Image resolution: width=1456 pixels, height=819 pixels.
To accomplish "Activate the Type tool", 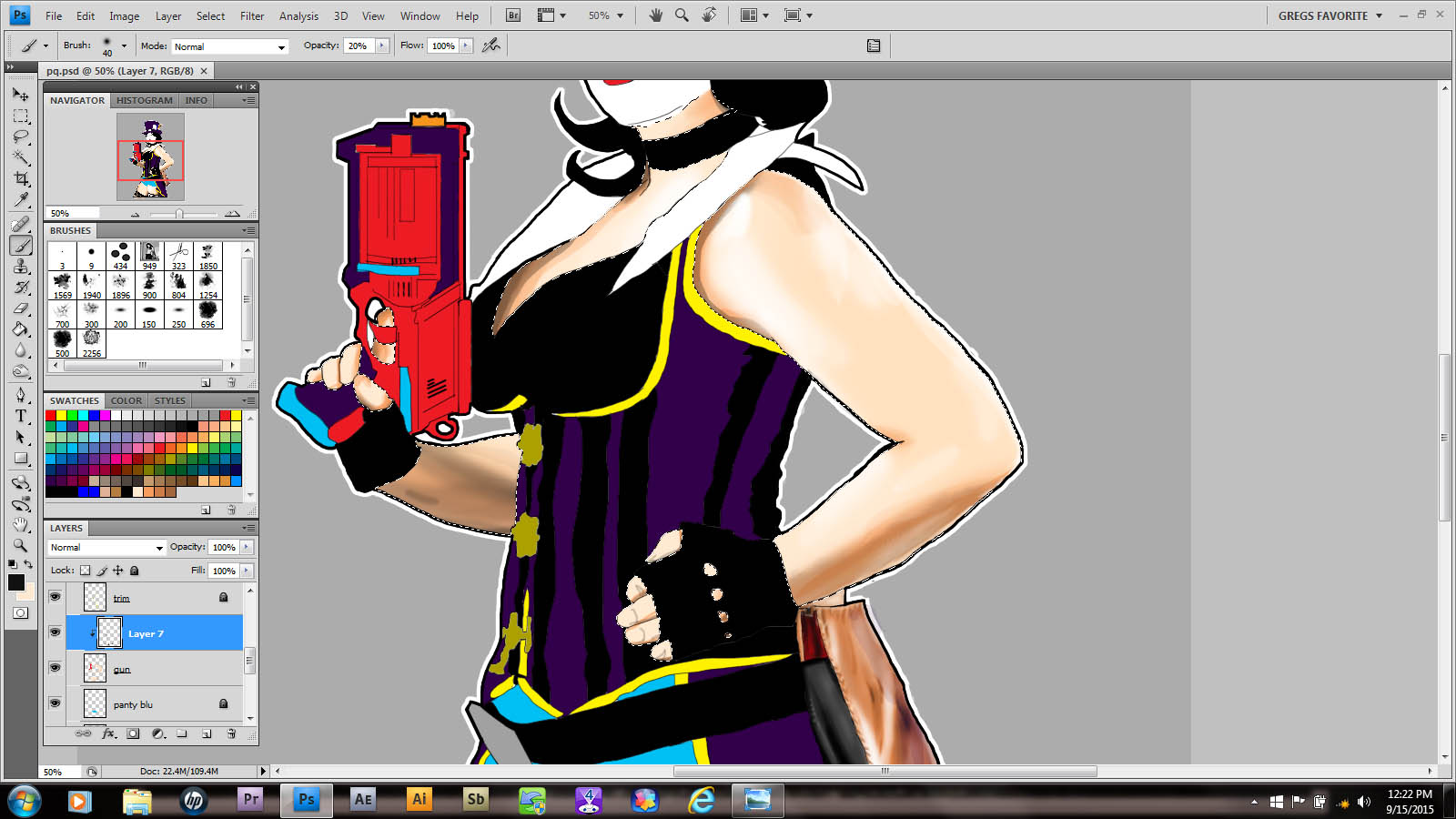I will point(21,416).
